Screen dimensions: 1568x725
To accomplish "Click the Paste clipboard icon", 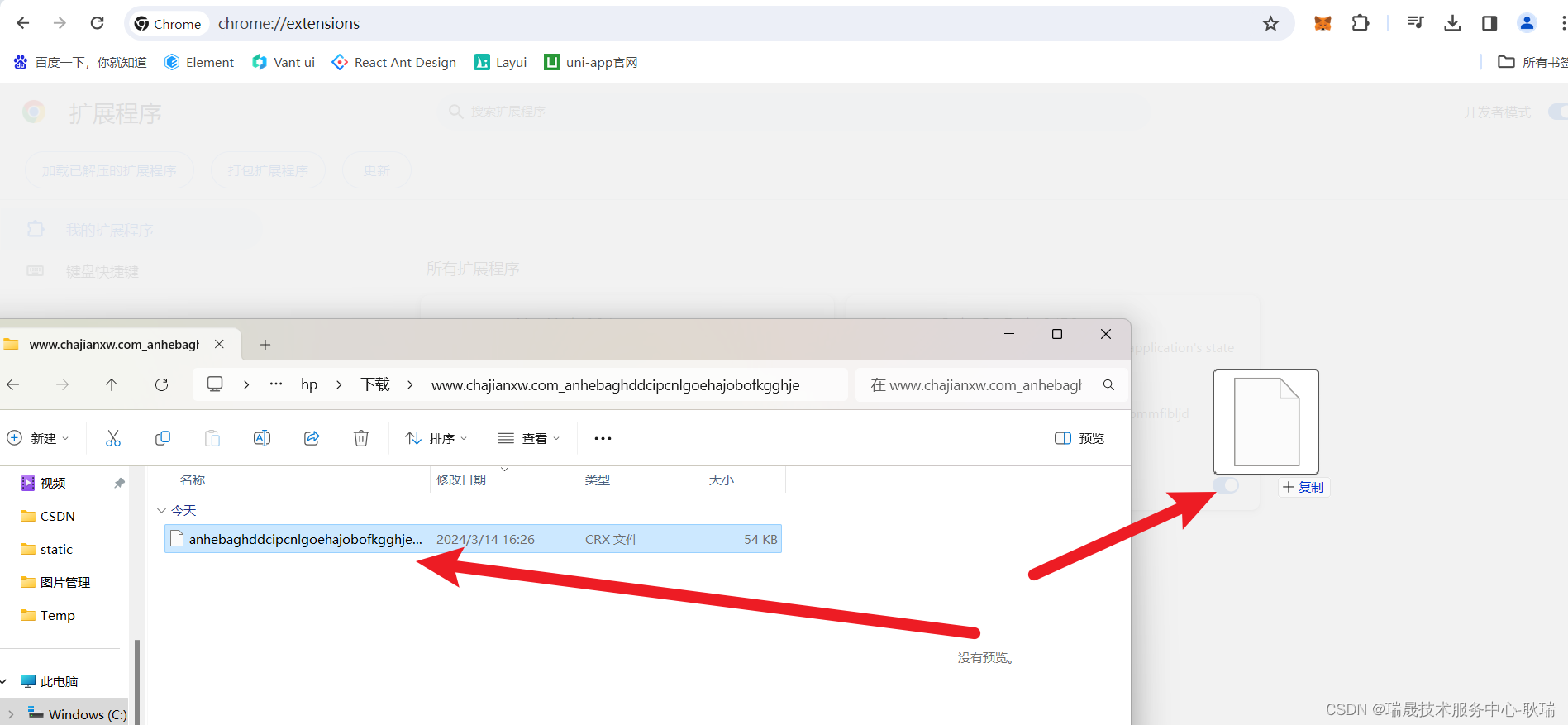I will [x=212, y=438].
